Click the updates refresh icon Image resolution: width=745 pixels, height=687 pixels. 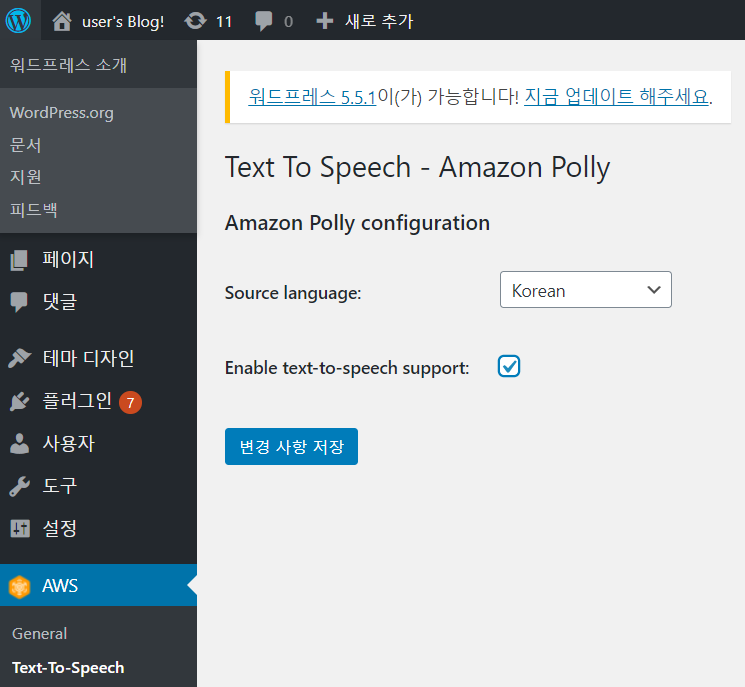195,21
